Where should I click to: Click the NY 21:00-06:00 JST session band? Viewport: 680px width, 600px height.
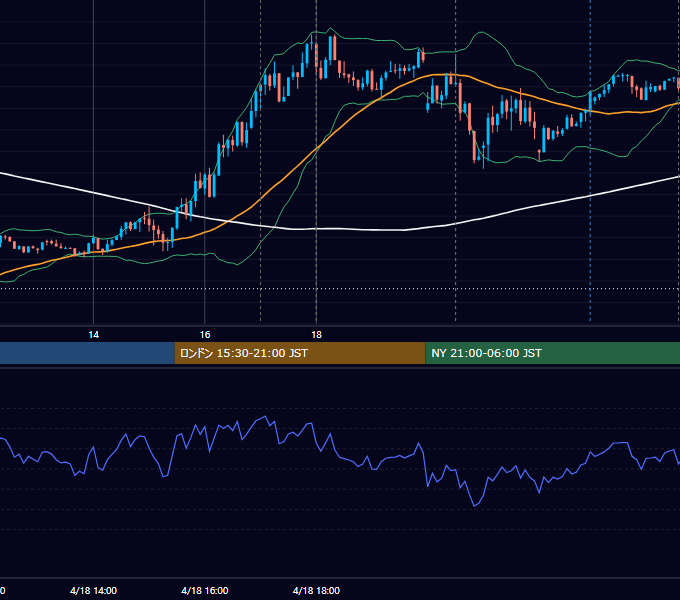point(552,353)
